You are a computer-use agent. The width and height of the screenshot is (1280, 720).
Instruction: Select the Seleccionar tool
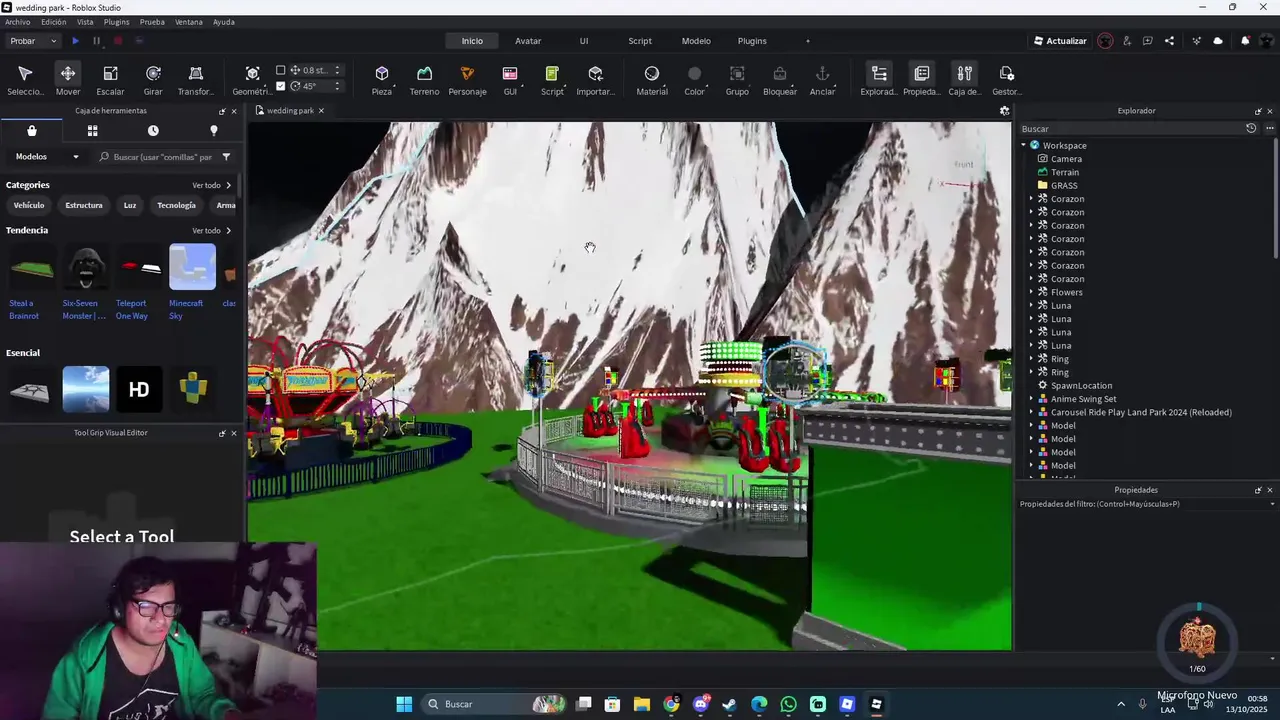(25, 80)
